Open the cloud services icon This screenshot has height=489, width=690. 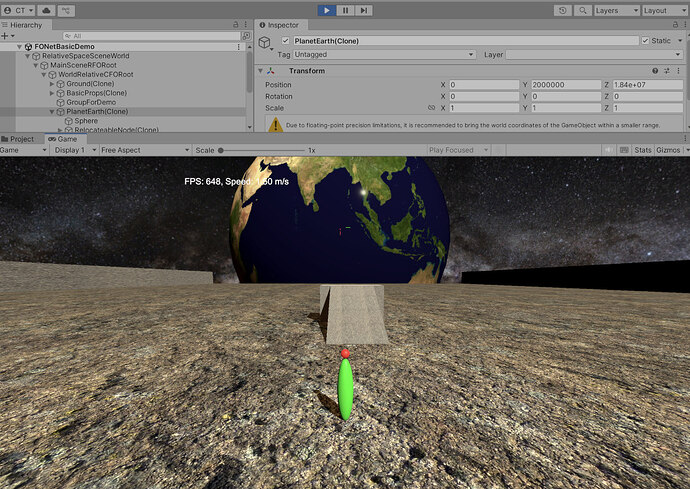coord(46,10)
